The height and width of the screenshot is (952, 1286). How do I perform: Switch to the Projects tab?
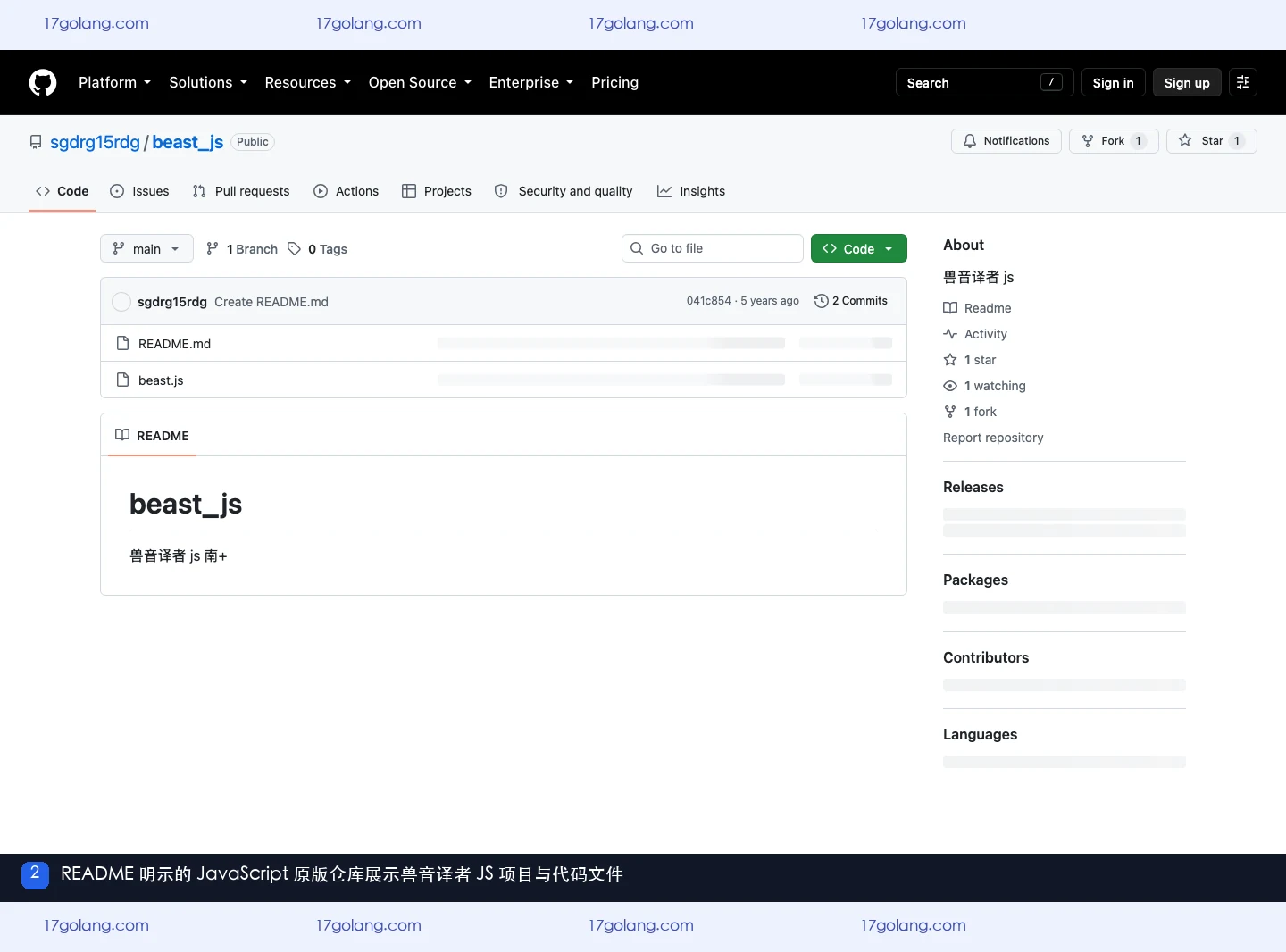(x=437, y=191)
